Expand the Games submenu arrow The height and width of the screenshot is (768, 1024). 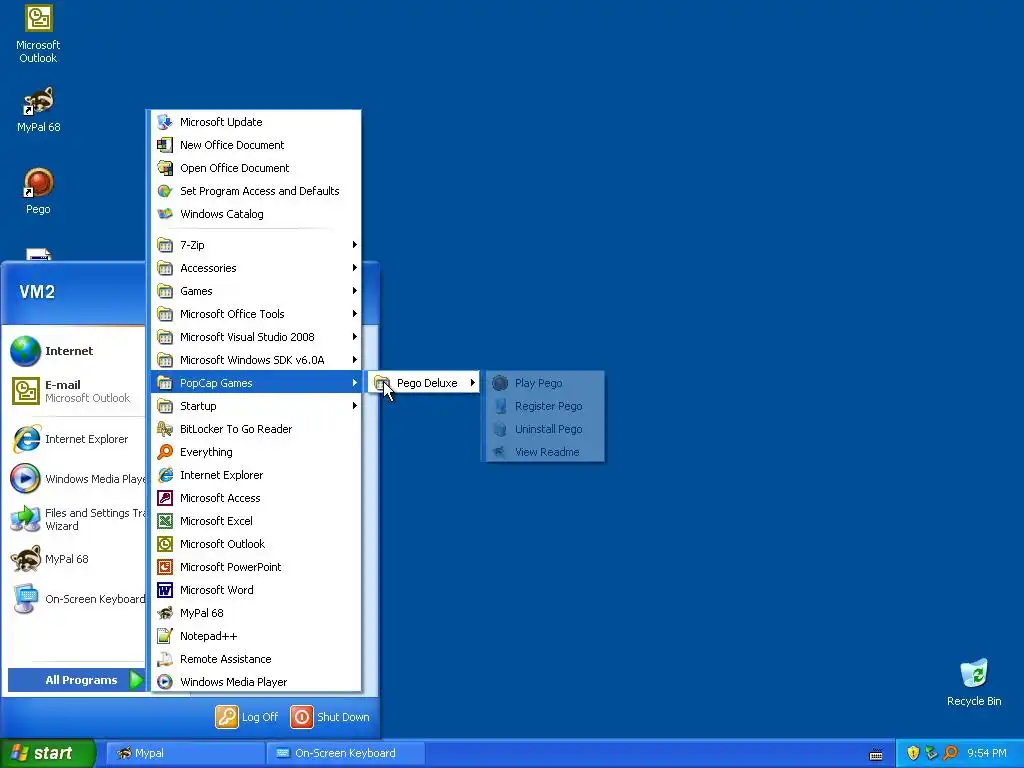pyautogui.click(x=355, y=291)
